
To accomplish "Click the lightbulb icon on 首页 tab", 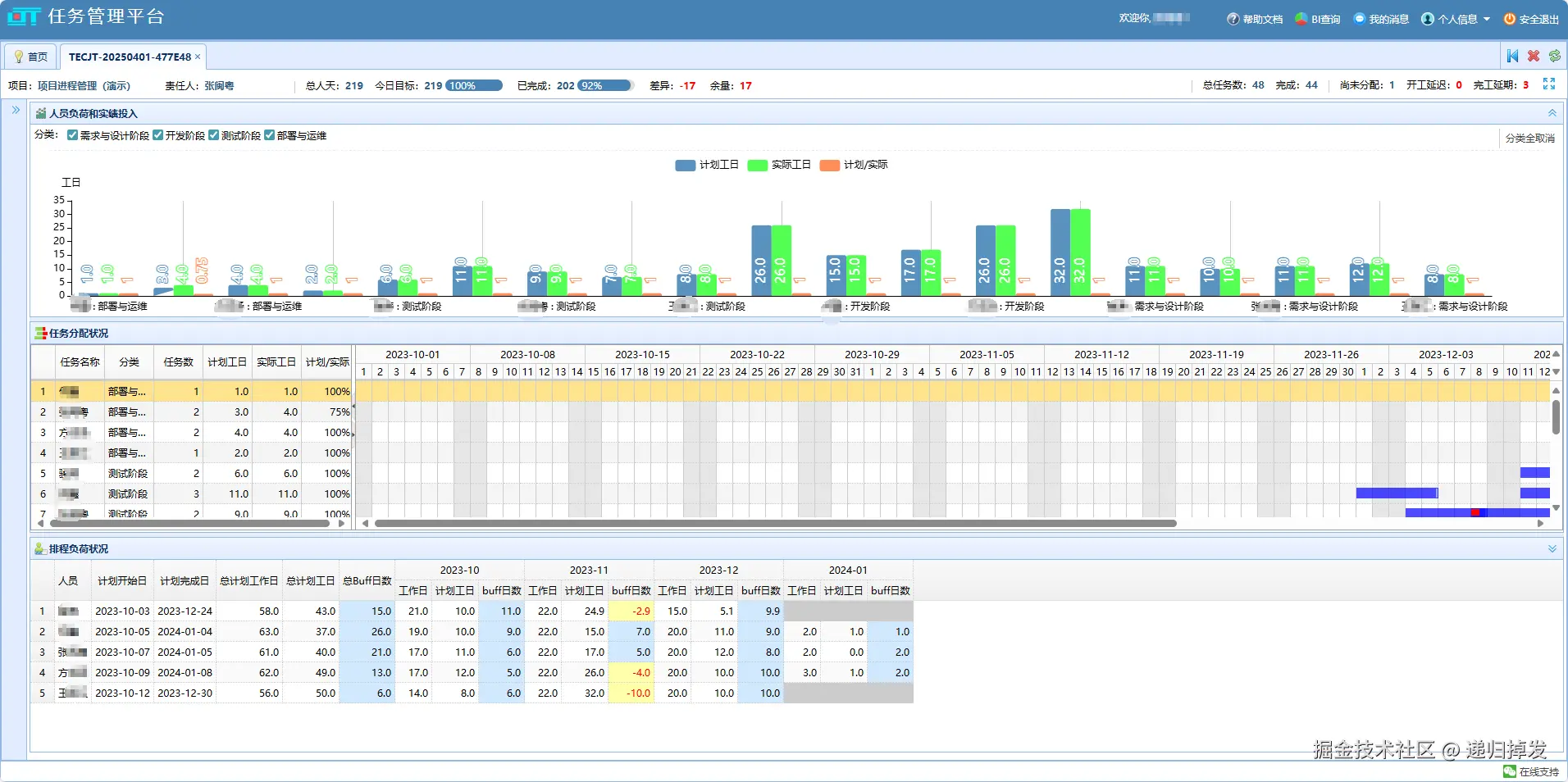I will 19,57.
